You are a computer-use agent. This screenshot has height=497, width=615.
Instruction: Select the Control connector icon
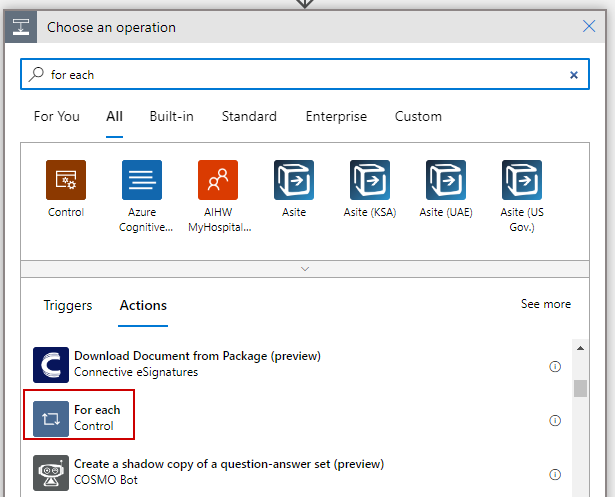click(66, 181)
